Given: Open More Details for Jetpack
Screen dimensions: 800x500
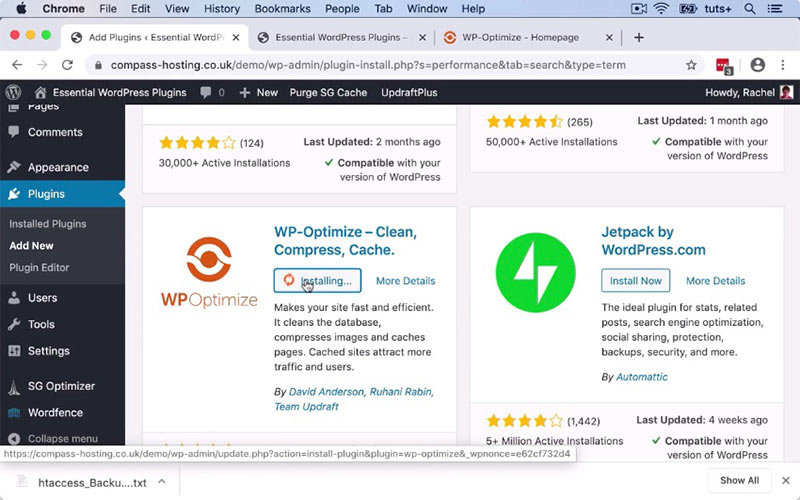Looking at the screenshot, I should [715, 281].
